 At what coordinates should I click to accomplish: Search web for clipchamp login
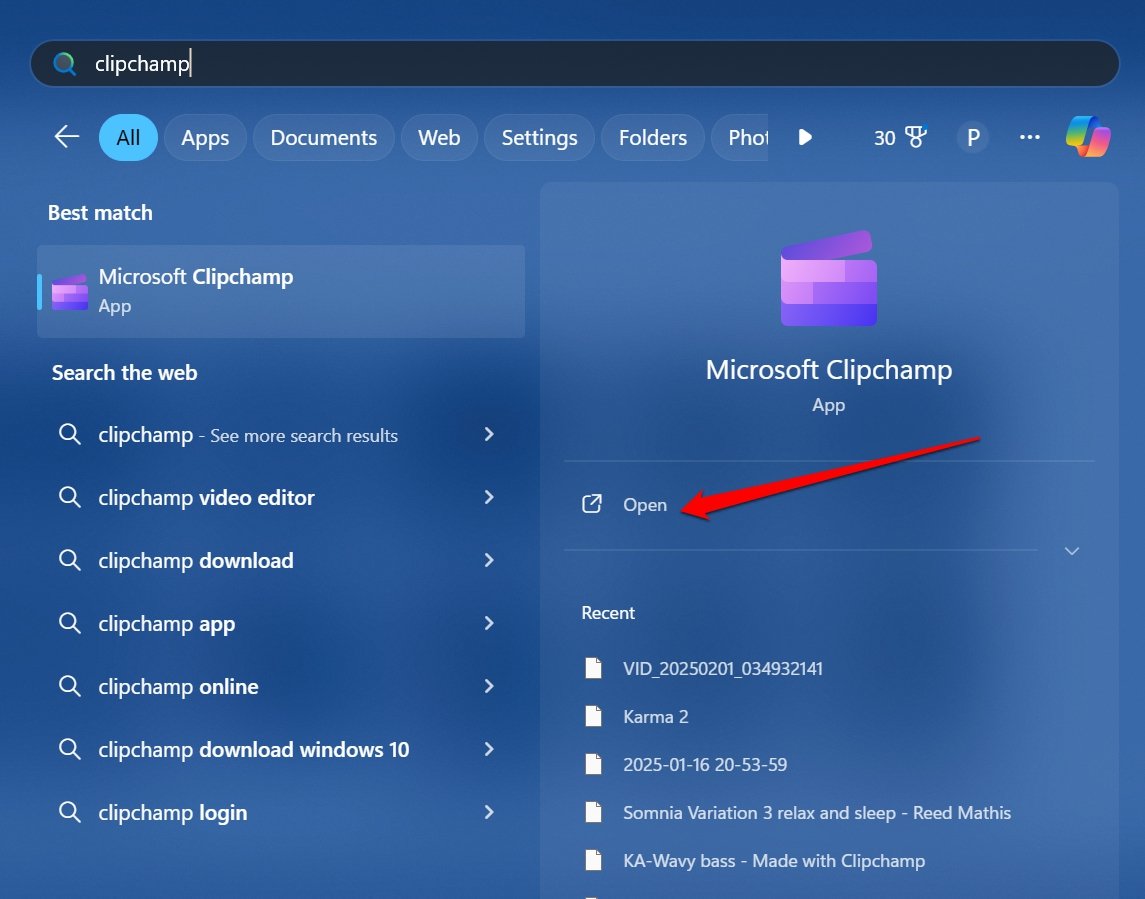click(x=281, y=812)
